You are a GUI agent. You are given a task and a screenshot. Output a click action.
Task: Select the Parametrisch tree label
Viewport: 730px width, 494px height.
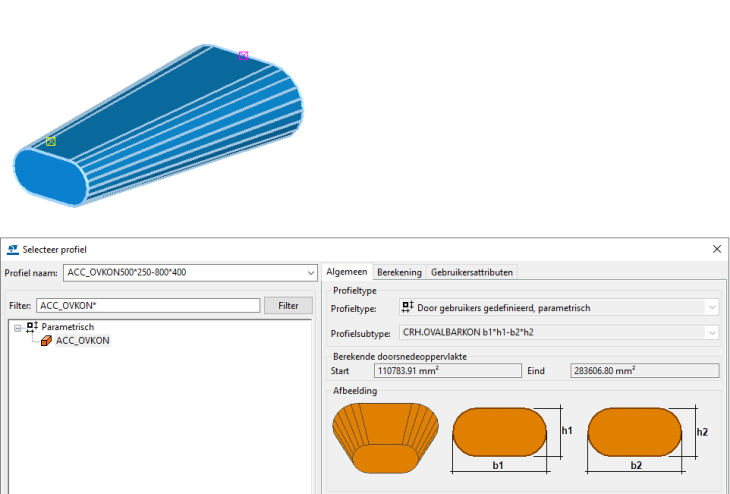tap(68, 327)
